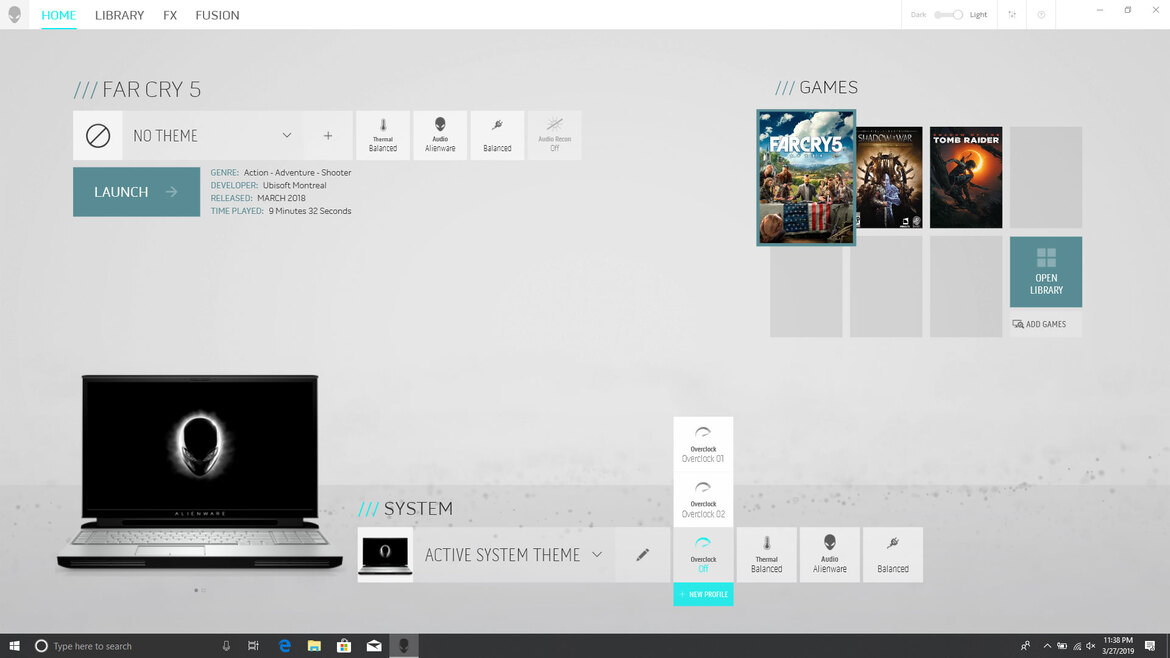
Task: Open the system Thermal Balanced tile
Action: 766,555
